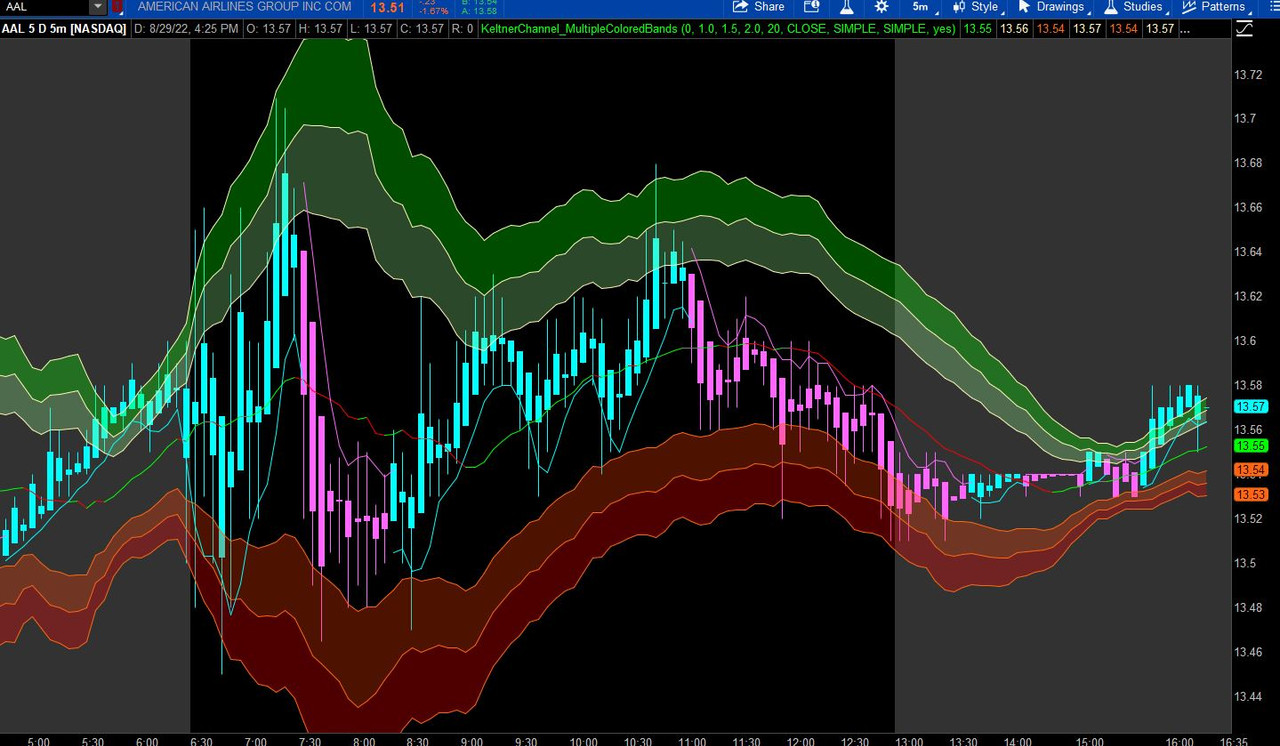Click the cyan 13.57 price bubble on axis
Screen dimensions: 1280x746
(1251, 407)
